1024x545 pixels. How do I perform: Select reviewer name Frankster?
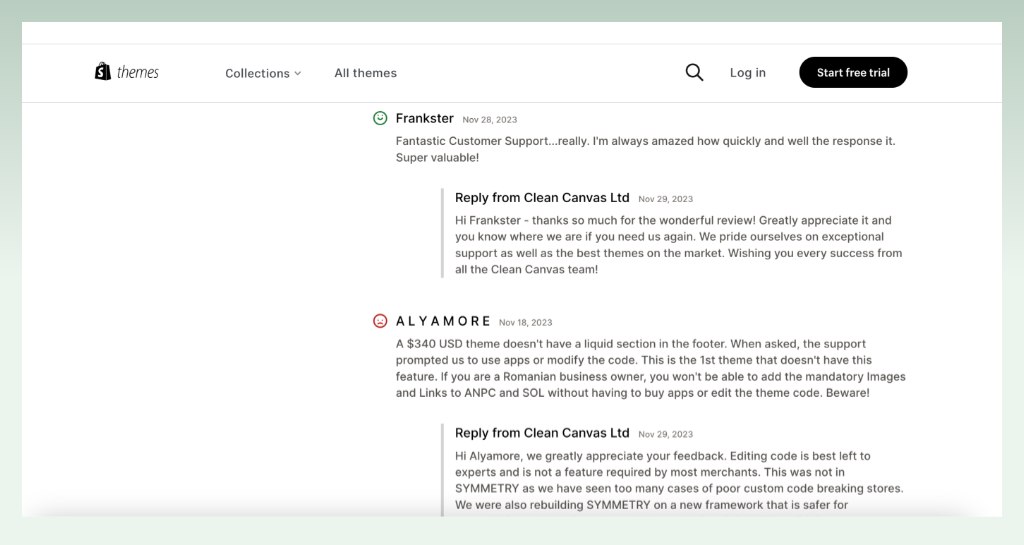[x=424, y=118]
